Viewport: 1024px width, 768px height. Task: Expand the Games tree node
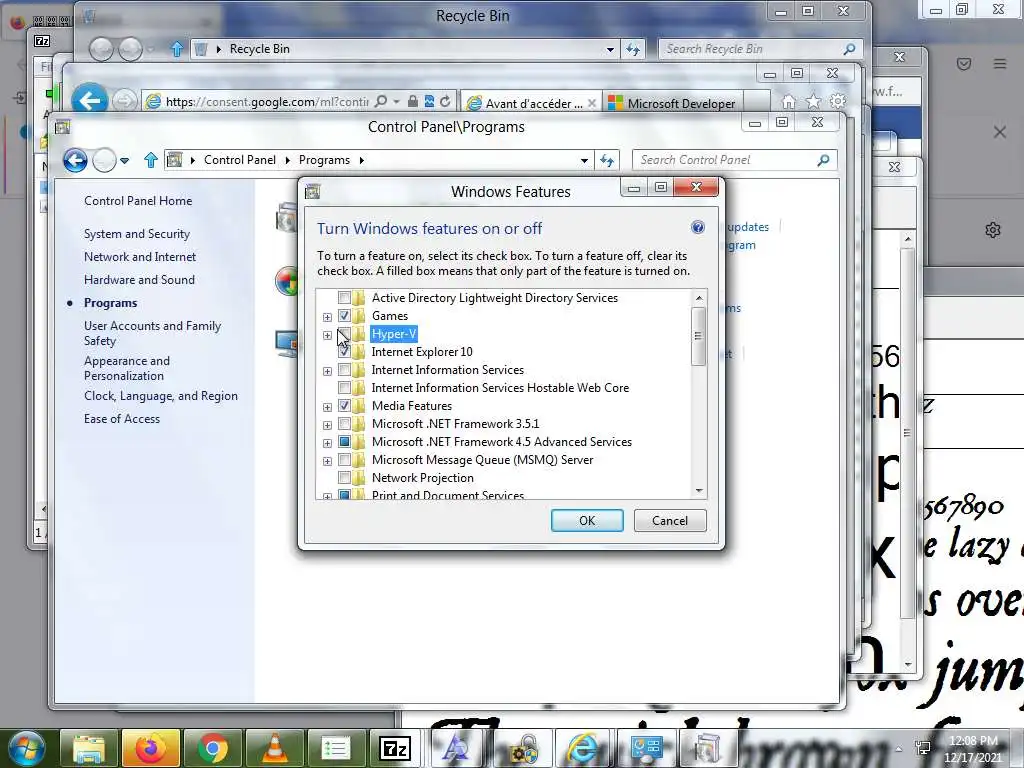(x=327, y=317)
